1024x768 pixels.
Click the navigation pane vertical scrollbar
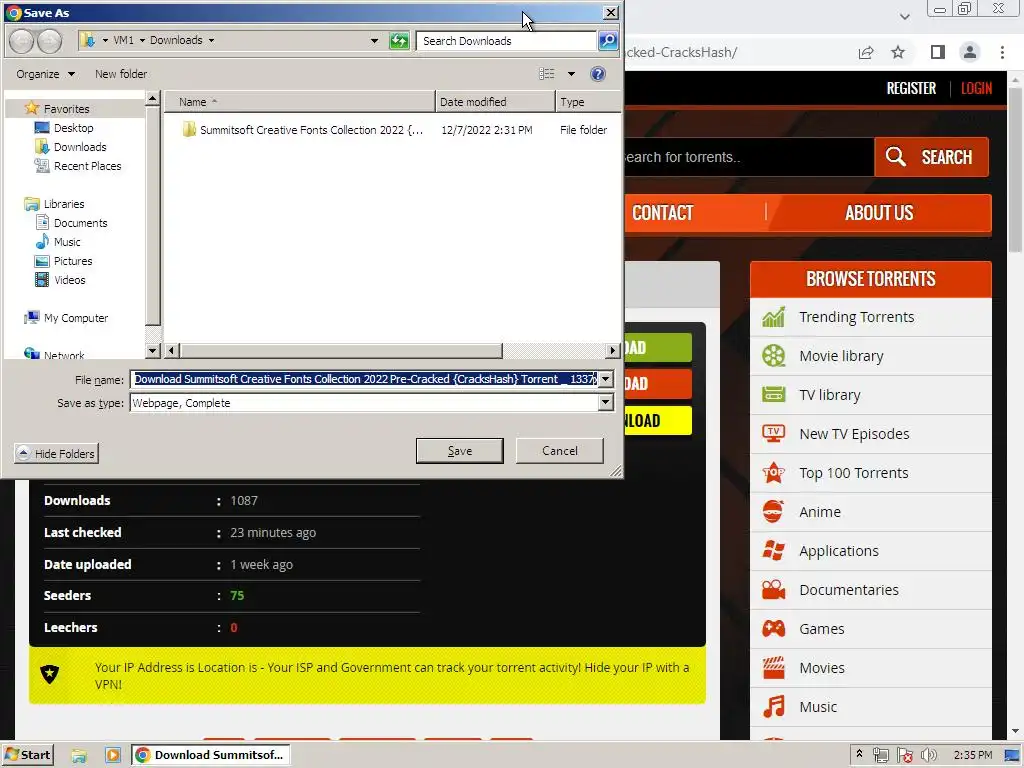pyautogui.click(x=152, y=216)
